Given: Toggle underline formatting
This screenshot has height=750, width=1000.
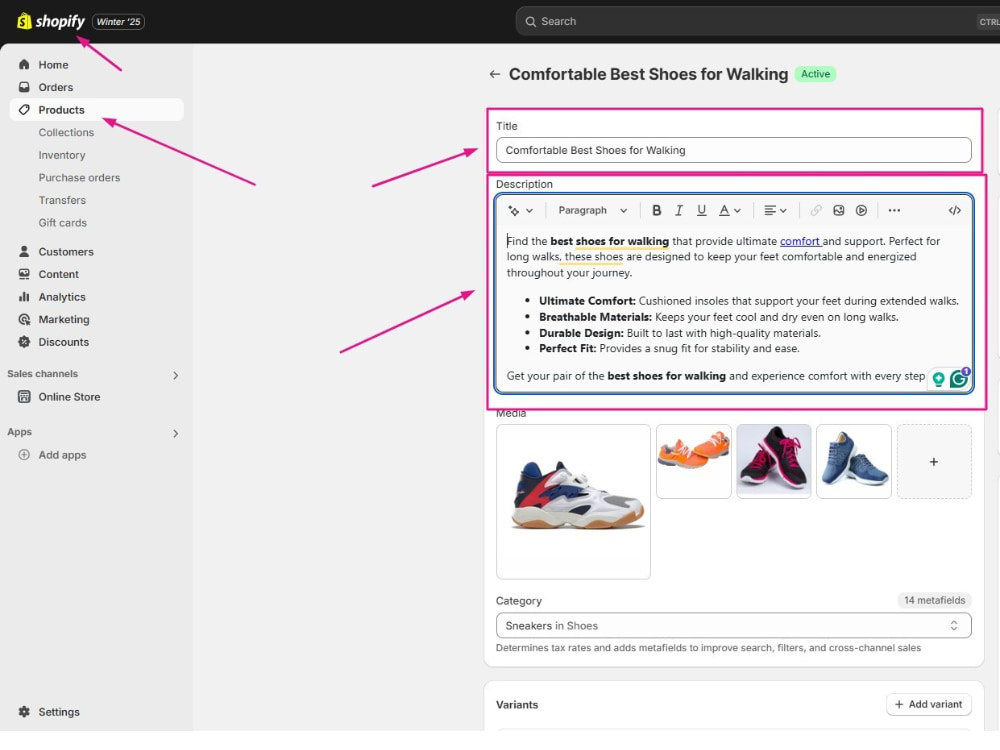Looking at the screenshot, I should coord(702,210).
